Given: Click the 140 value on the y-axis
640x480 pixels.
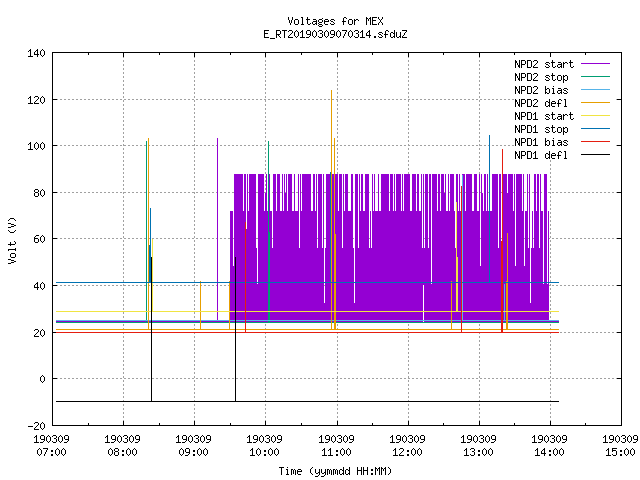Looking at the screenshot, I should [36, 53].
